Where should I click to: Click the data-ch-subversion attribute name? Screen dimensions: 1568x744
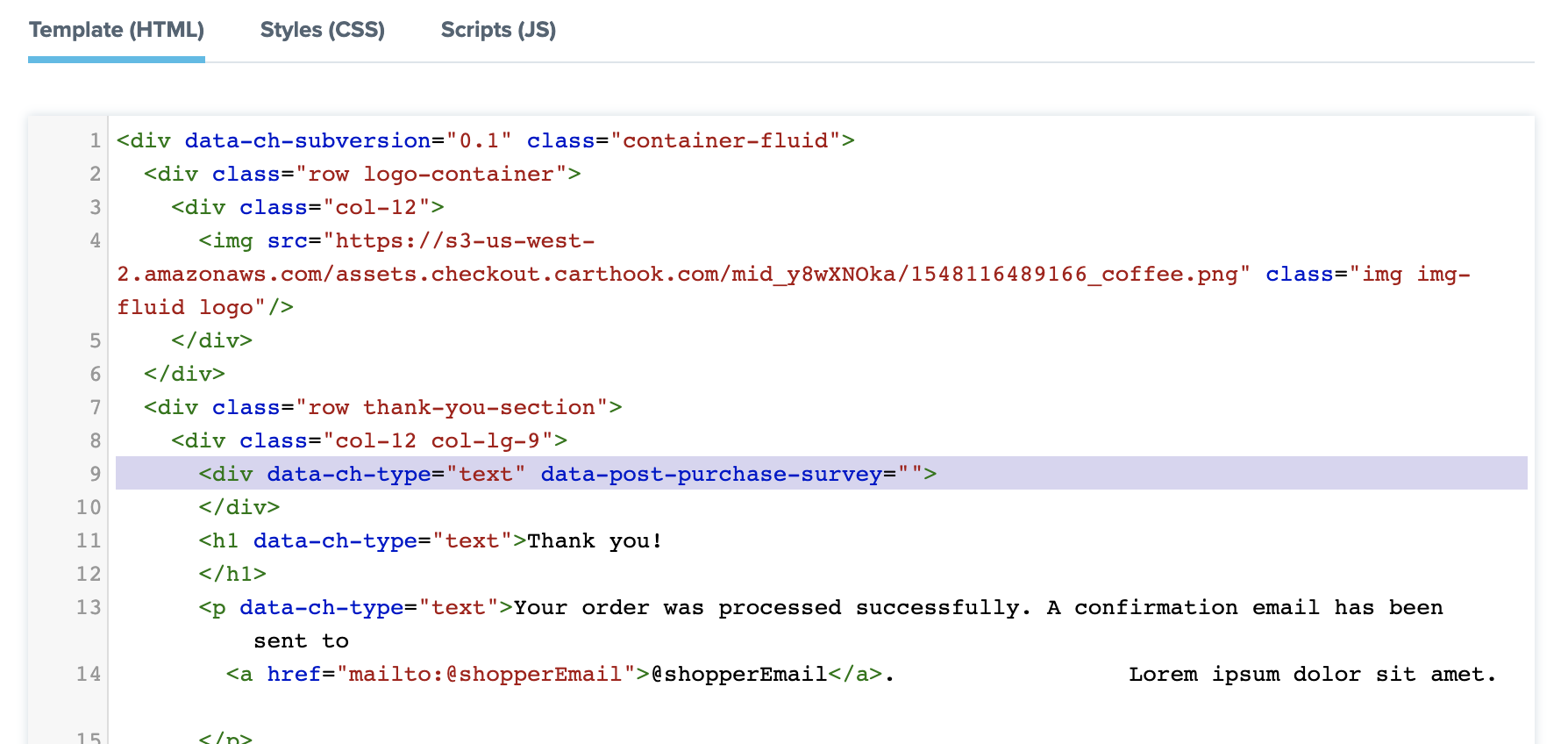click(308, 140)
